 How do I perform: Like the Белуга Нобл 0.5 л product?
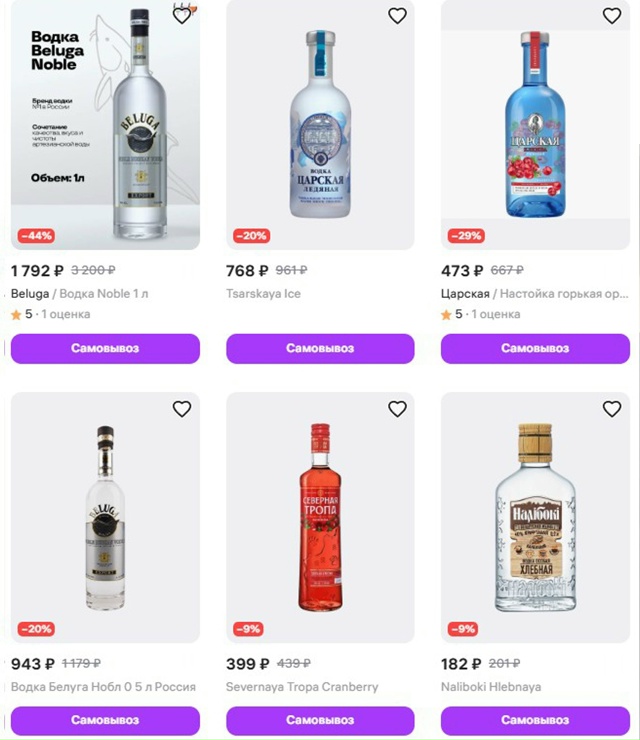pyautogui.click(x=182, y=409)
